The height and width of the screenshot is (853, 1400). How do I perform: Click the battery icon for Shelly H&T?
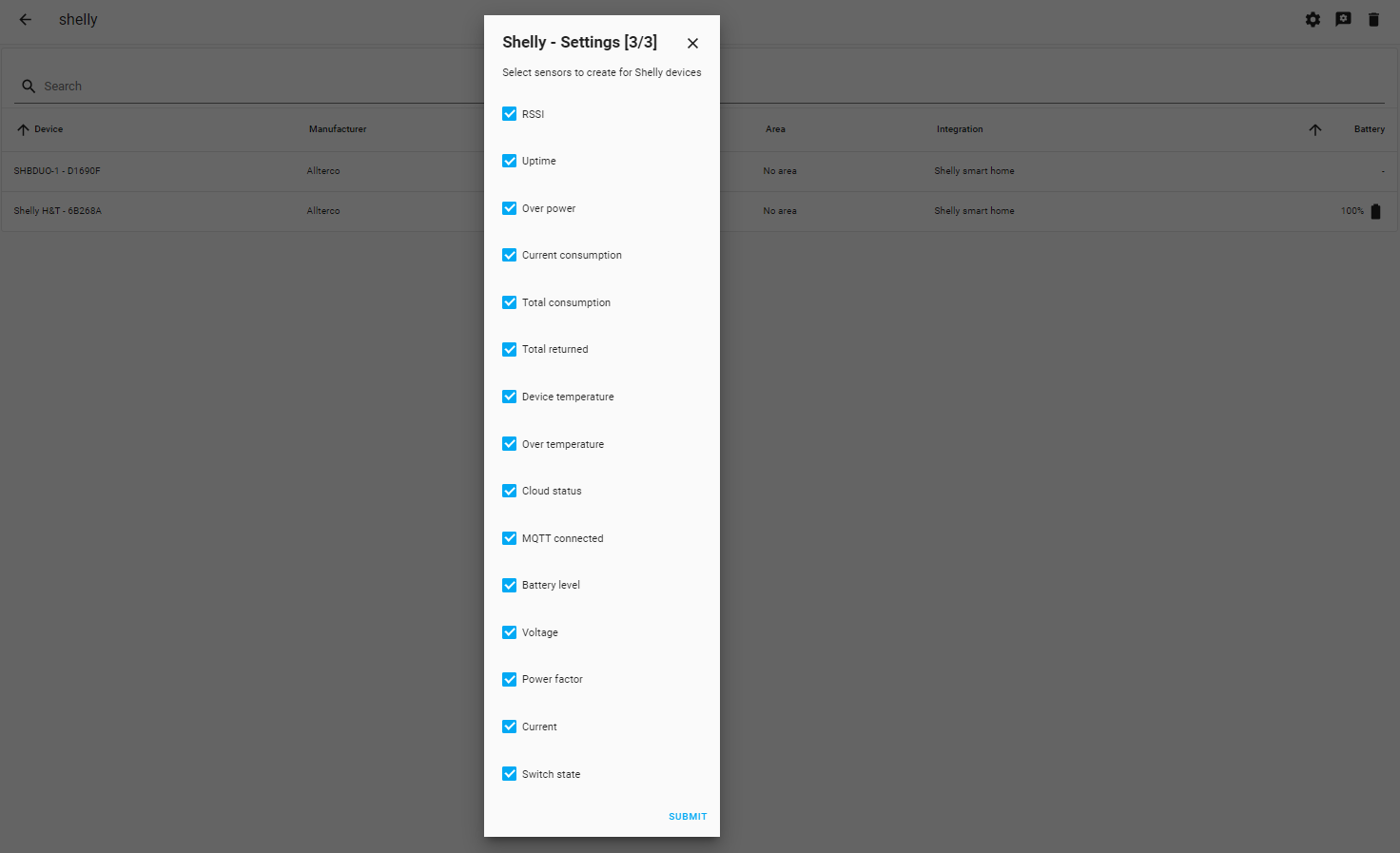(x=1376, y=211)
